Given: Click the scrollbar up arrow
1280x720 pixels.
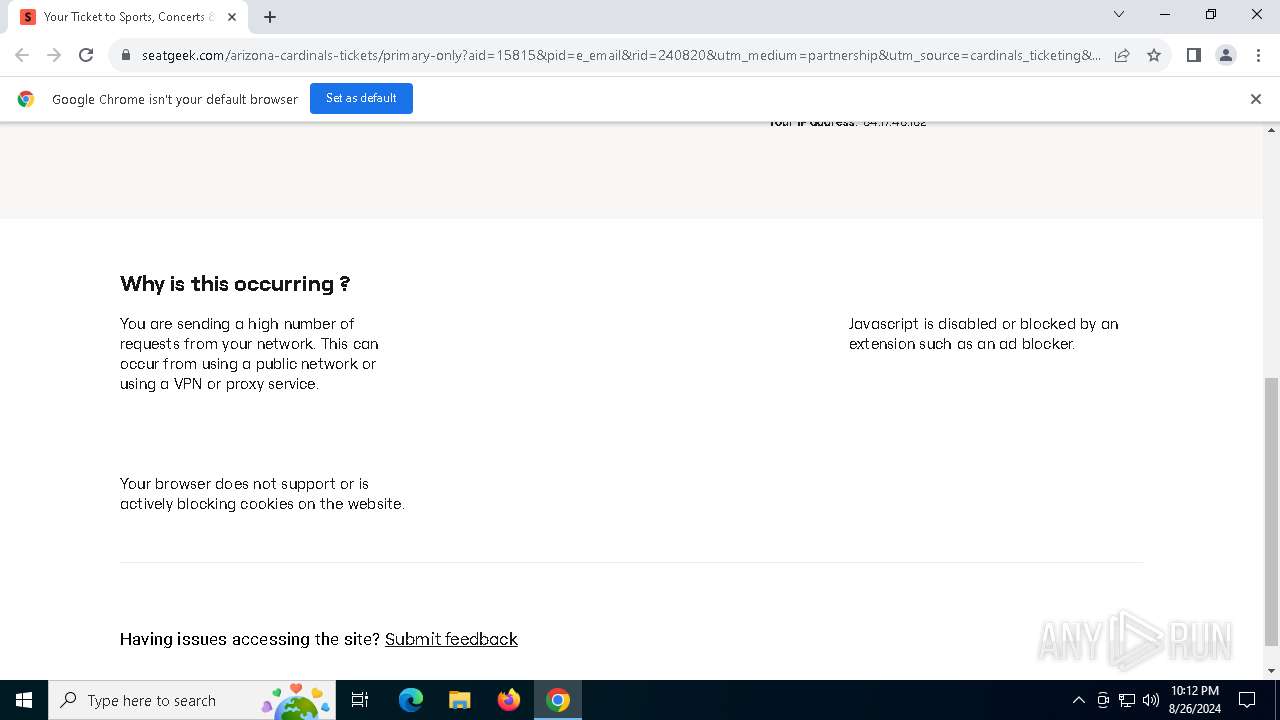Looking at the screenshot, I should click(1272, 130).
